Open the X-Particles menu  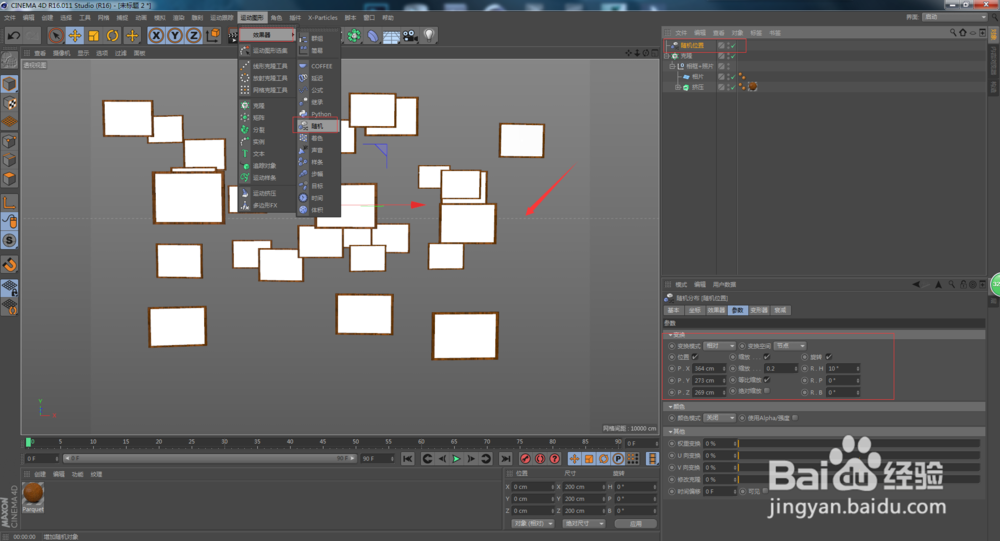323,18
